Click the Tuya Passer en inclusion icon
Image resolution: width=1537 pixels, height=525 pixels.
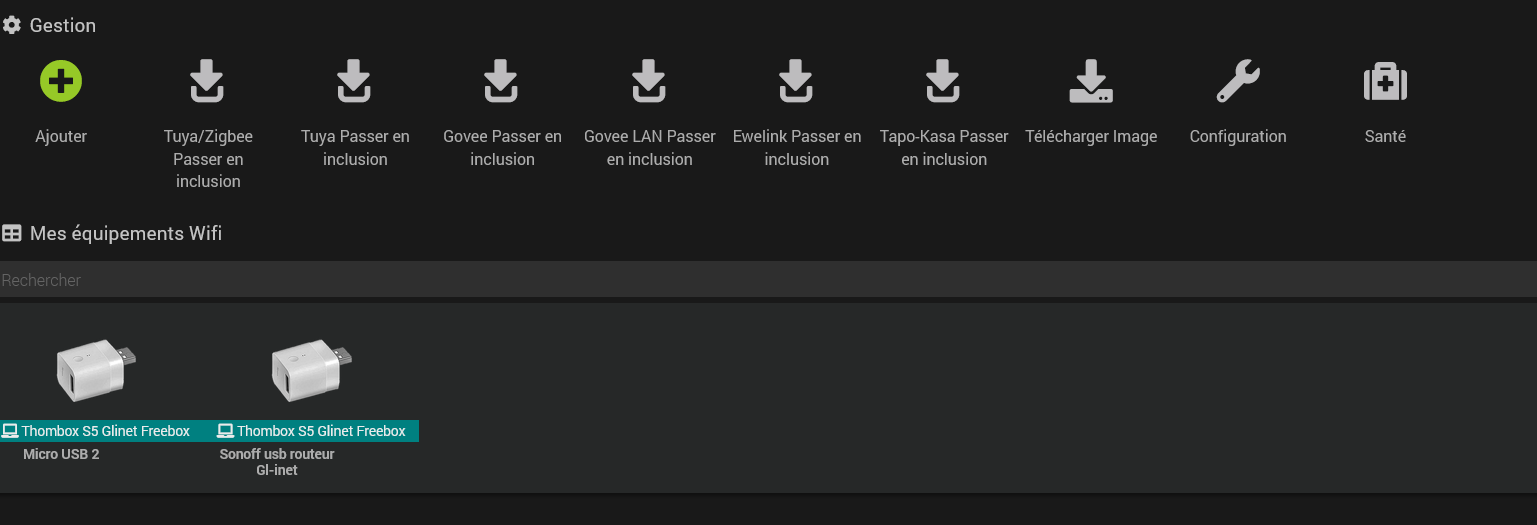tap(354, 81)
